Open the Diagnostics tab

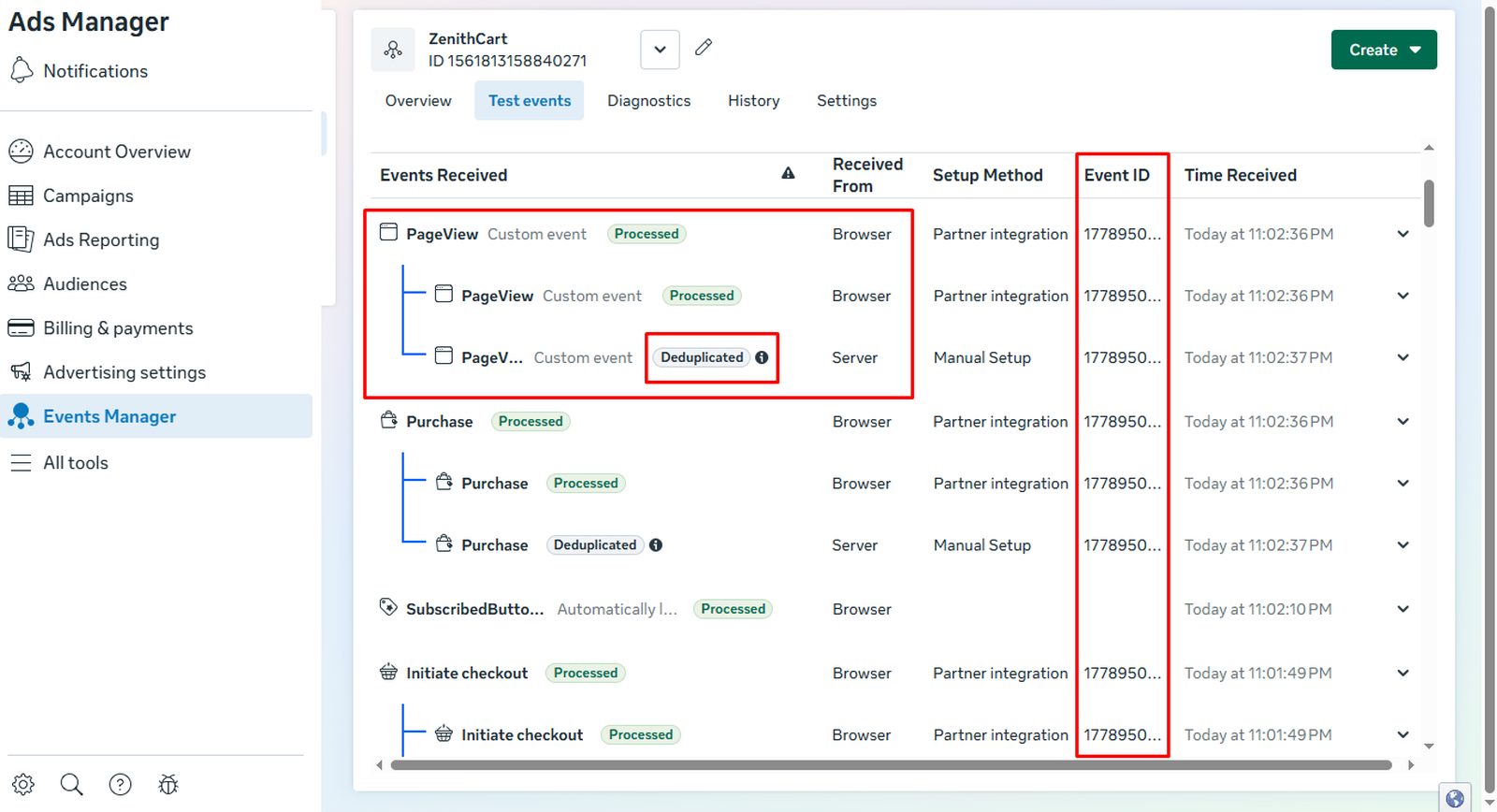(x=649, y=100)
